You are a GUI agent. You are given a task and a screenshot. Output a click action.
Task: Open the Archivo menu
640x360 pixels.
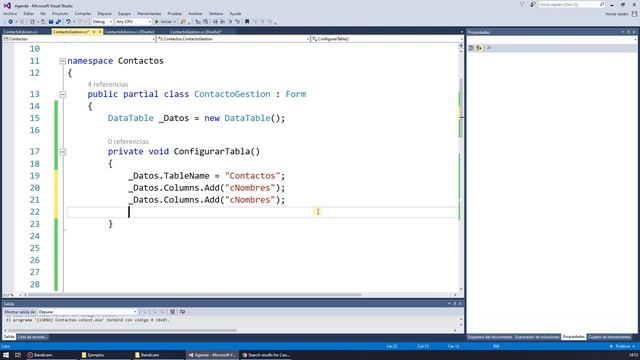coord(10,13)
